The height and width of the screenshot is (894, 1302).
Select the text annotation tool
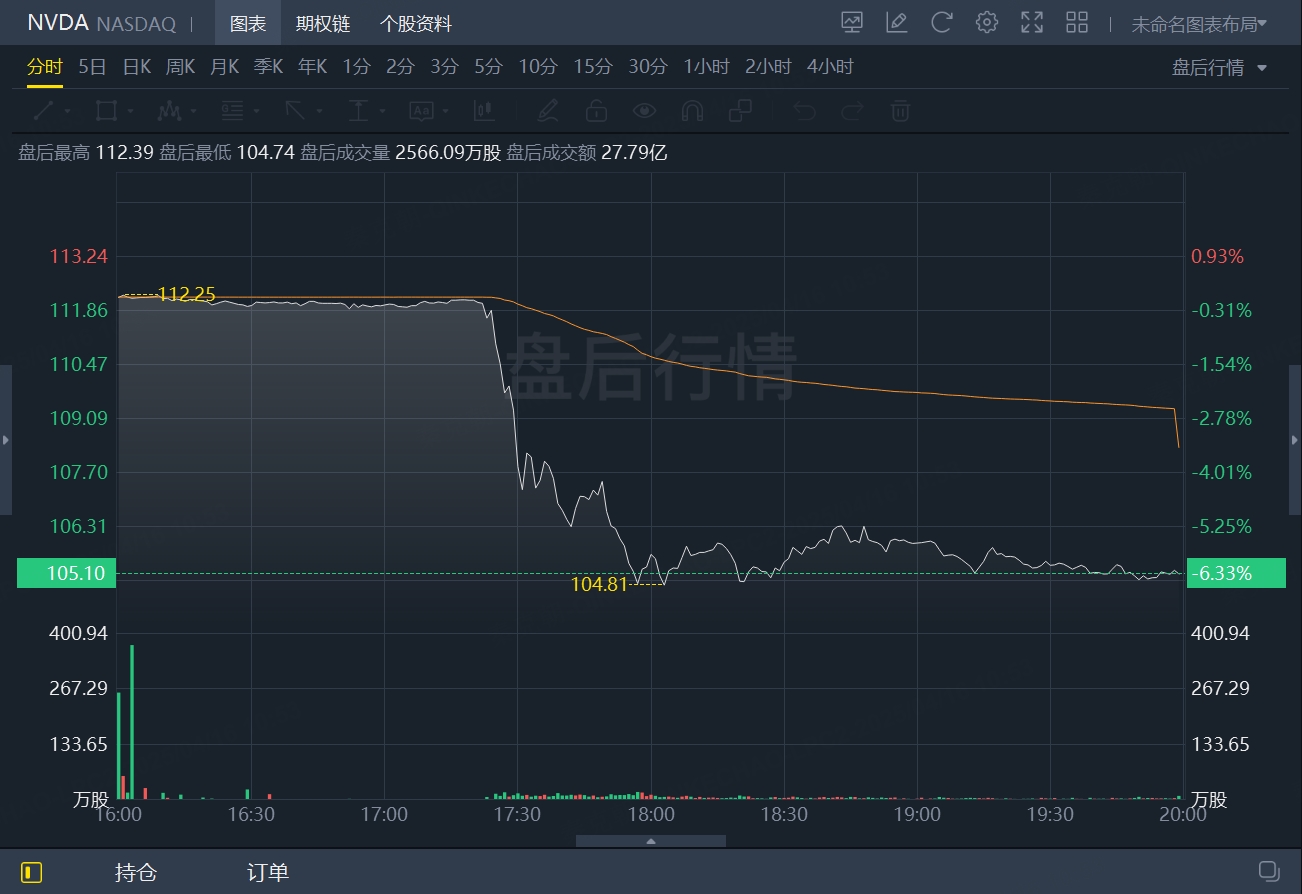(422, 110)
